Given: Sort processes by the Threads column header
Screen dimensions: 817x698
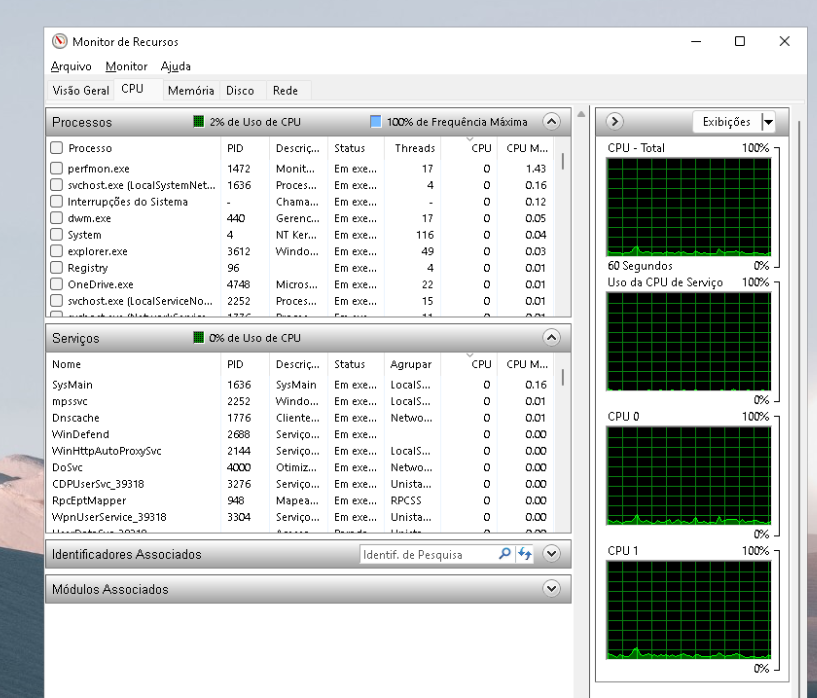Looking at the screenshot, I should (414, 148).
